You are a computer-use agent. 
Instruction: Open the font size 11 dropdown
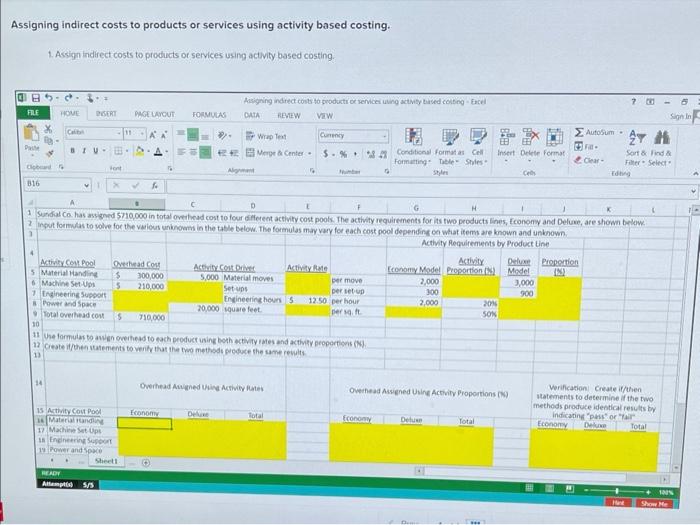(142, 133)
